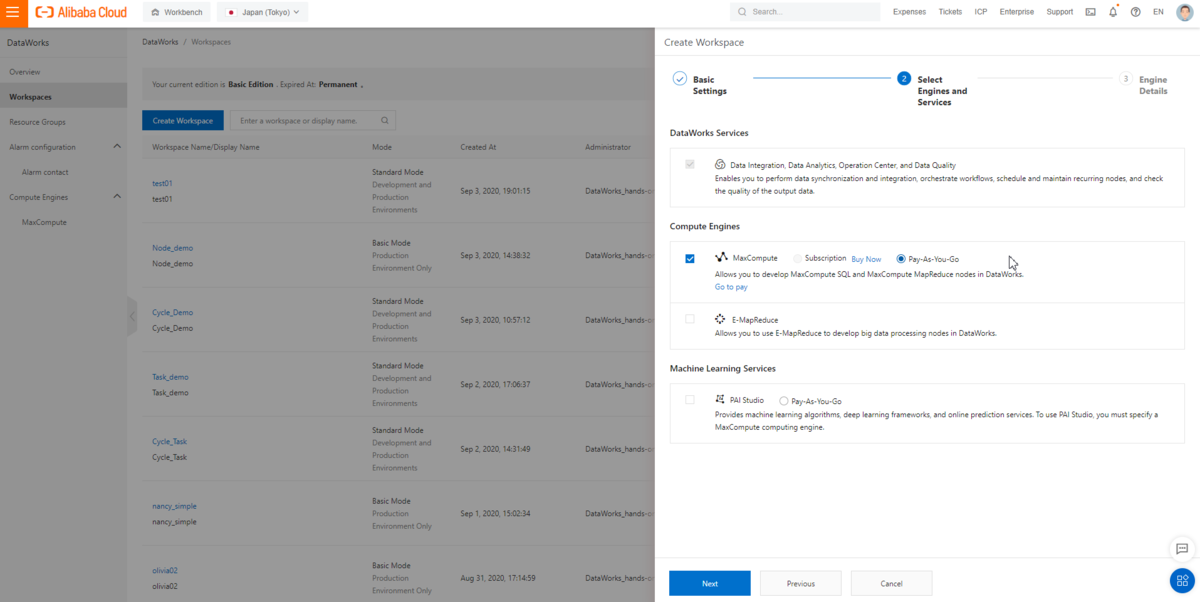
Task: Open the ICP top menu
Action: (981, 12)
